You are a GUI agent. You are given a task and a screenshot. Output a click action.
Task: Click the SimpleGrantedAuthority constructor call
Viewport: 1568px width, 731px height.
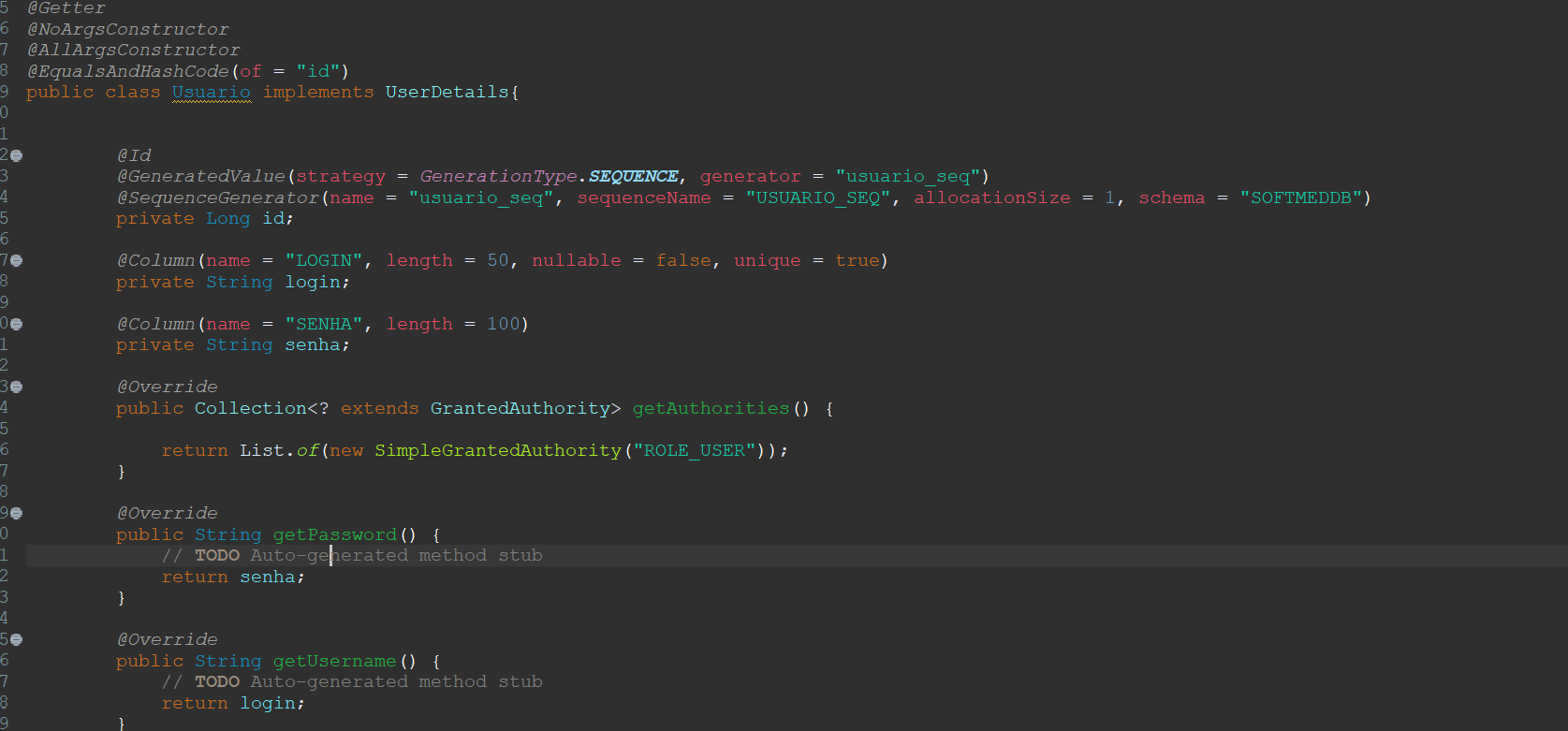[498, 450]
